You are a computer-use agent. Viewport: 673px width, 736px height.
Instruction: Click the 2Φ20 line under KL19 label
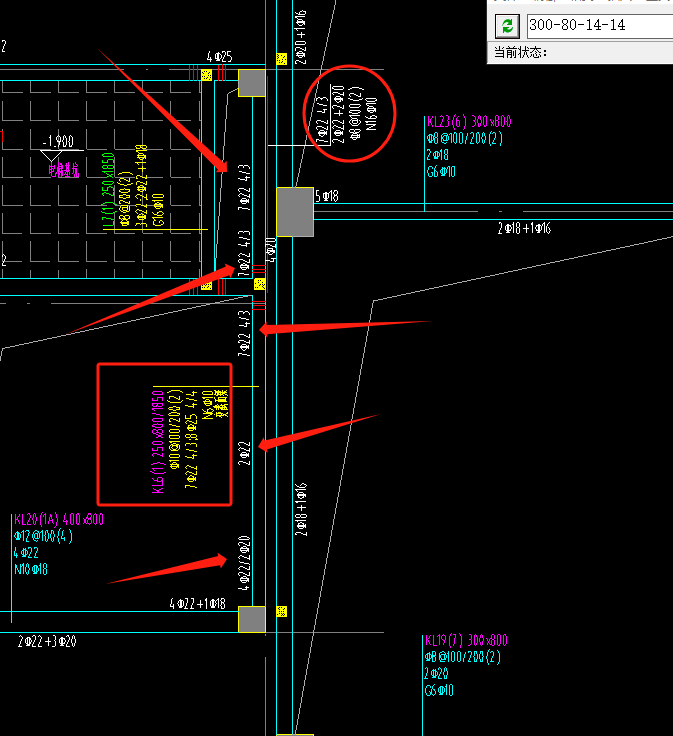coord(436,674)
